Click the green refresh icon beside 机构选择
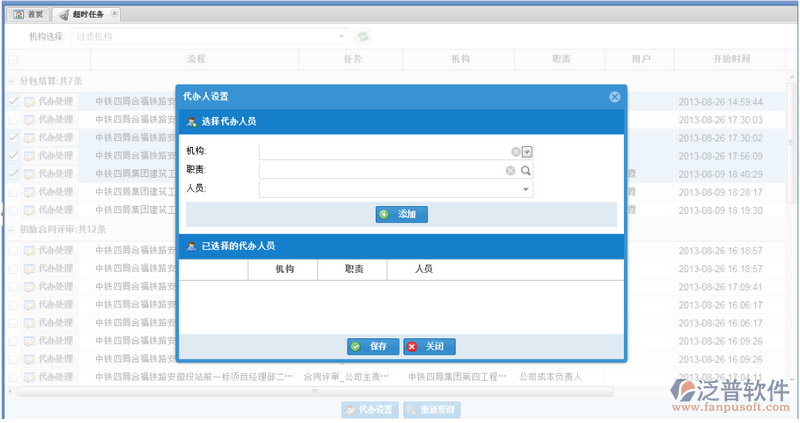 364,37
